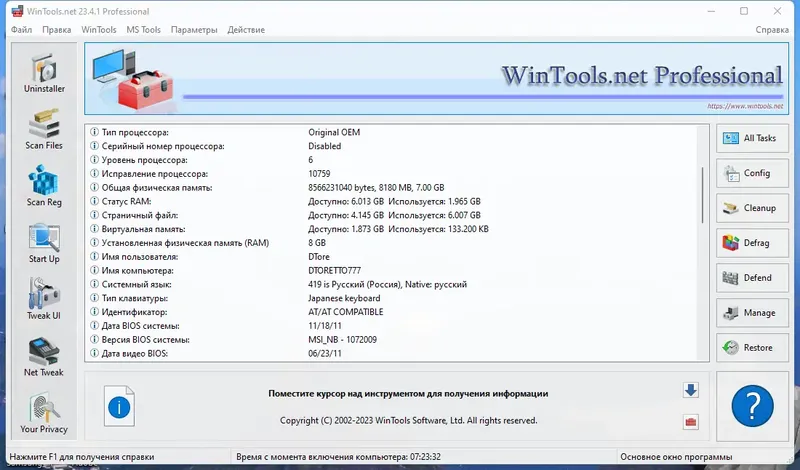Viewport: 800px width, 470px height.
Task: Open the Справка menu
Action: (x=772, y=30)
